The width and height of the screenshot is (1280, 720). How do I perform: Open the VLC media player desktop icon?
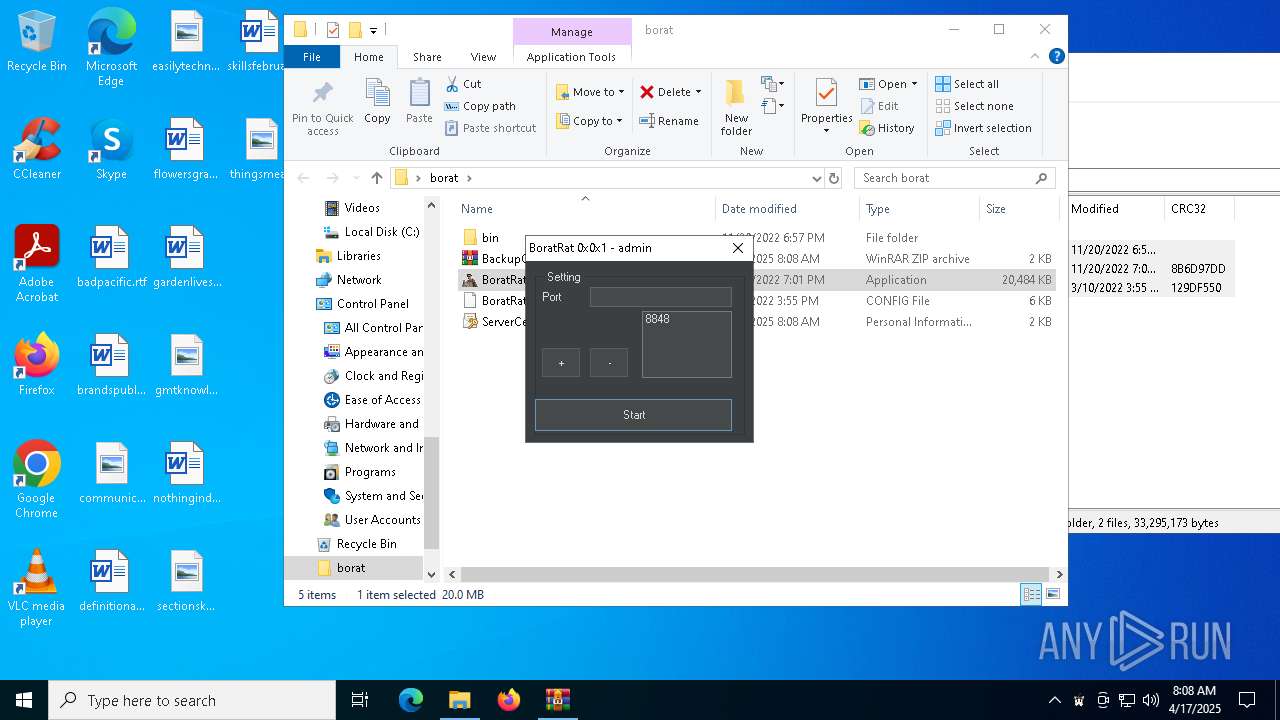pyautogui.click(x=37, y=588)
